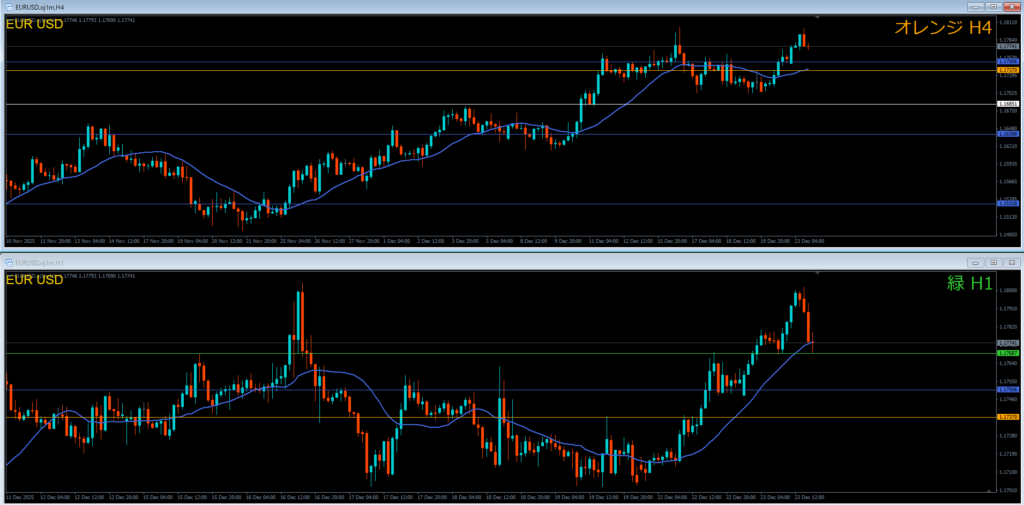
Task: Click the 1.18110 value on the H4 price scale
Action: tap(1007, 22)
